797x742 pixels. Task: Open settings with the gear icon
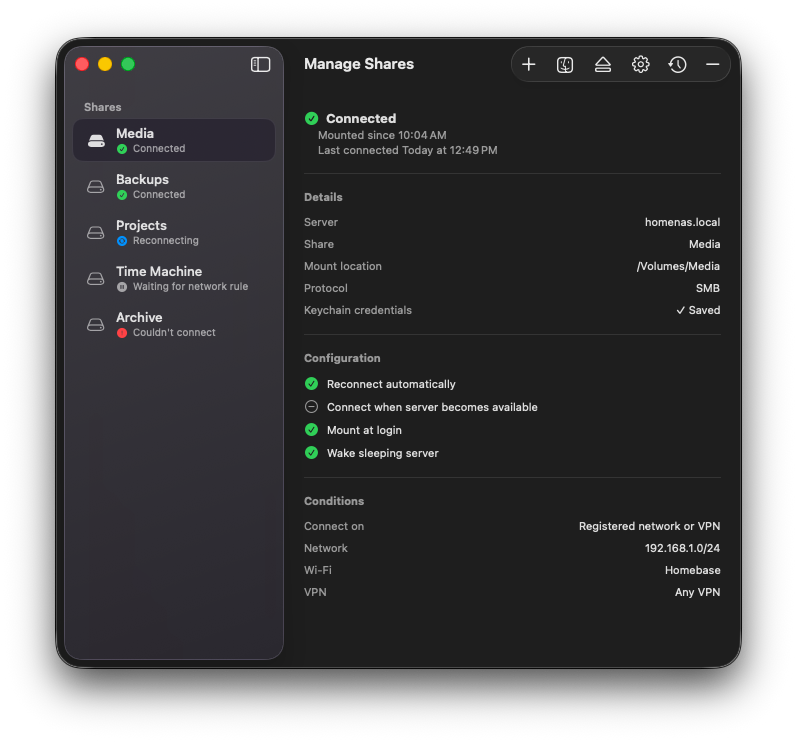[640, 65]
